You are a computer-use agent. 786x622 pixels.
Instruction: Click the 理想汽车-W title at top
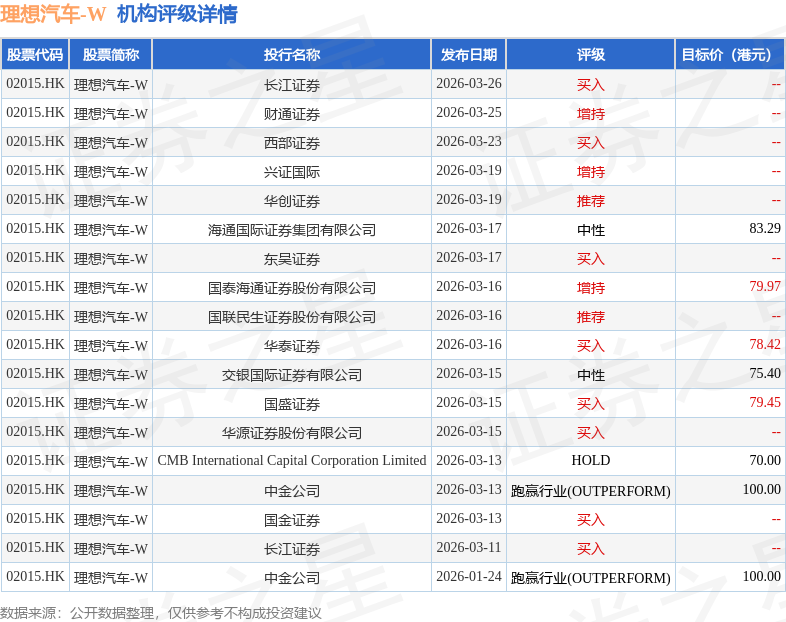click(54, 14)
